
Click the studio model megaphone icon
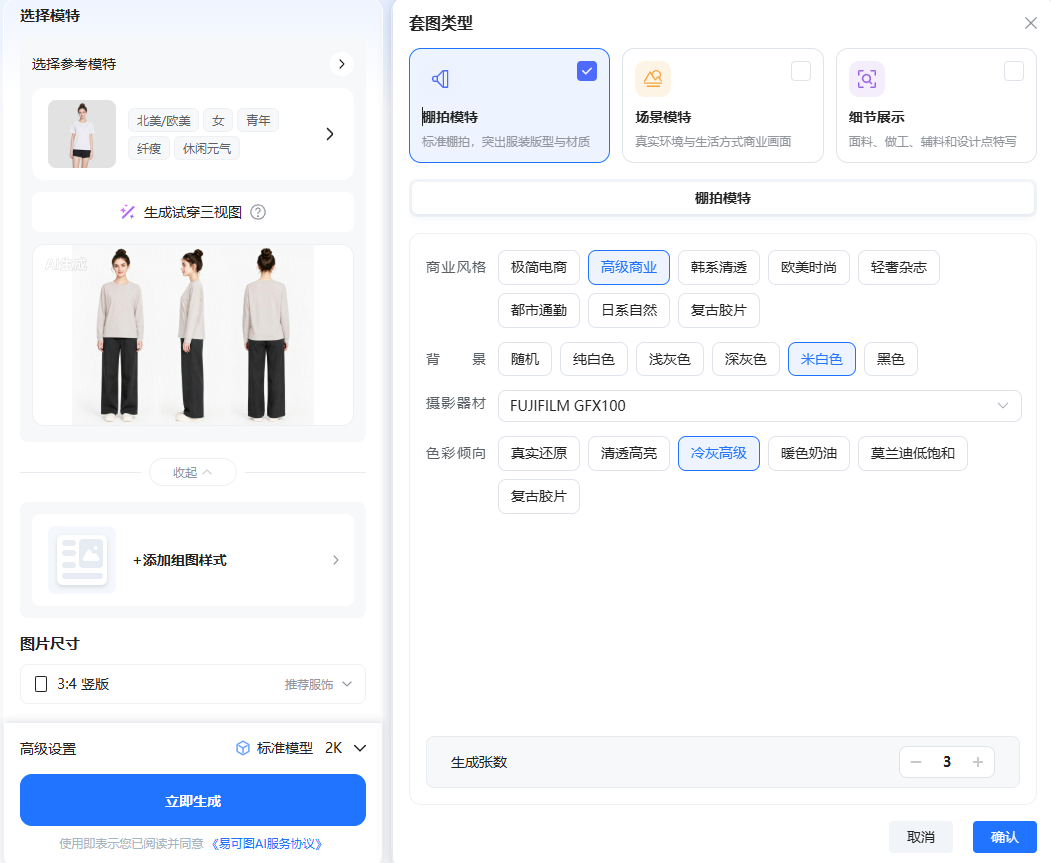coord(440,79)
